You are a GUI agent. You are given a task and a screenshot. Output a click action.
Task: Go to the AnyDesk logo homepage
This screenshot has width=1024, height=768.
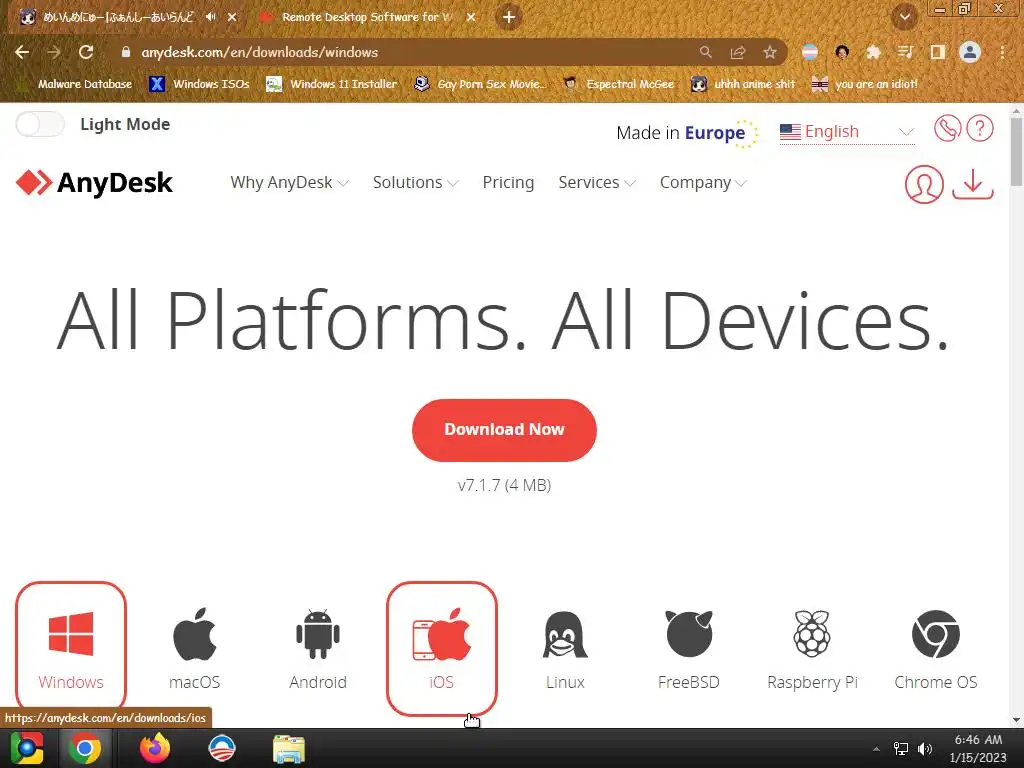pyautogui.click(x=94, y=183)
